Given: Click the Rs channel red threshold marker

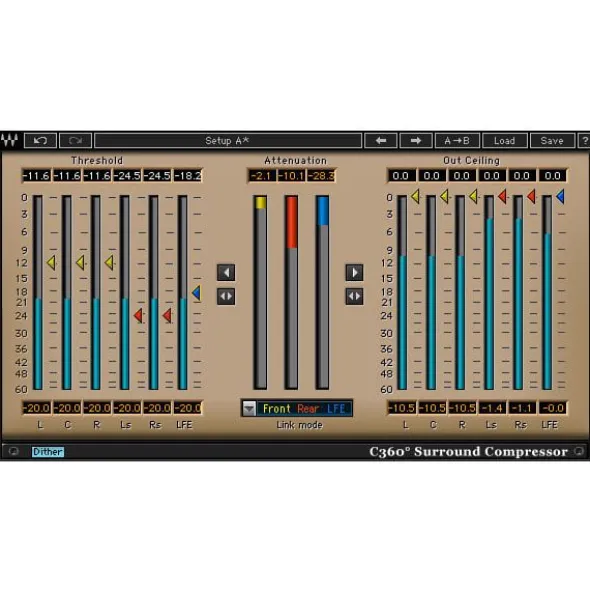Looking at the screenshot, I should [x=167, y=315].
